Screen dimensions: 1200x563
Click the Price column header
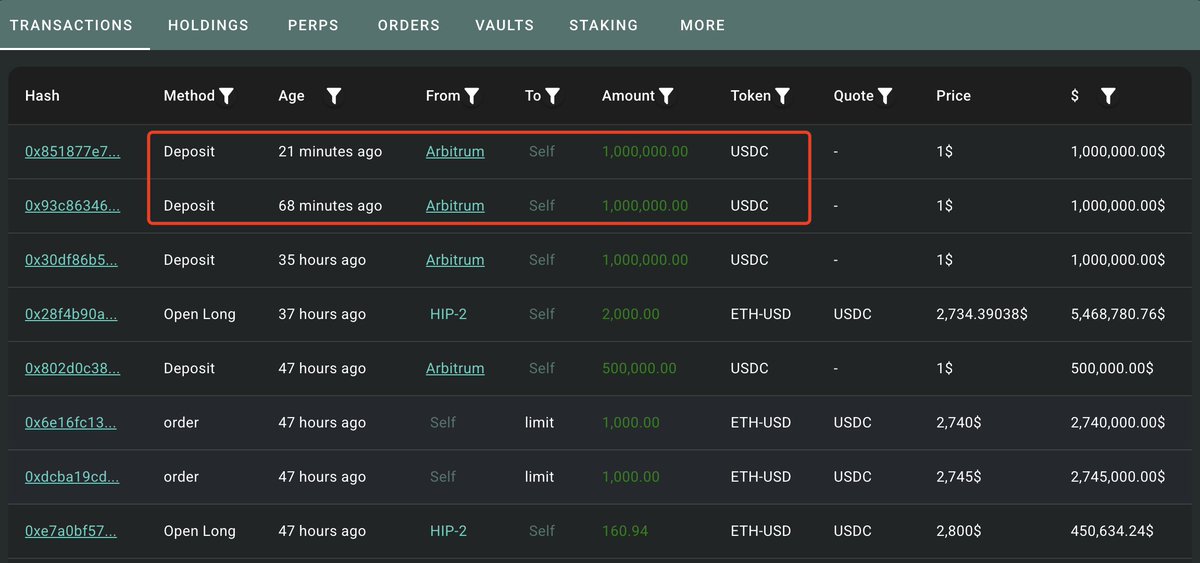tap(953, 96)
